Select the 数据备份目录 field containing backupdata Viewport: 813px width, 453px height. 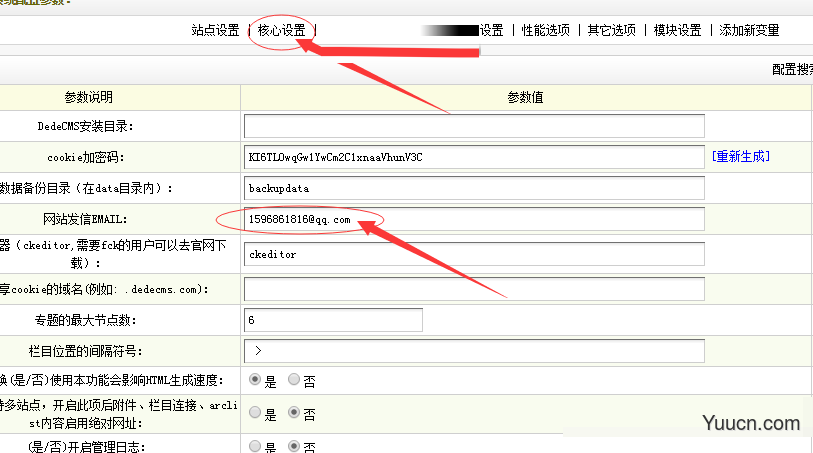click(474, 188)
